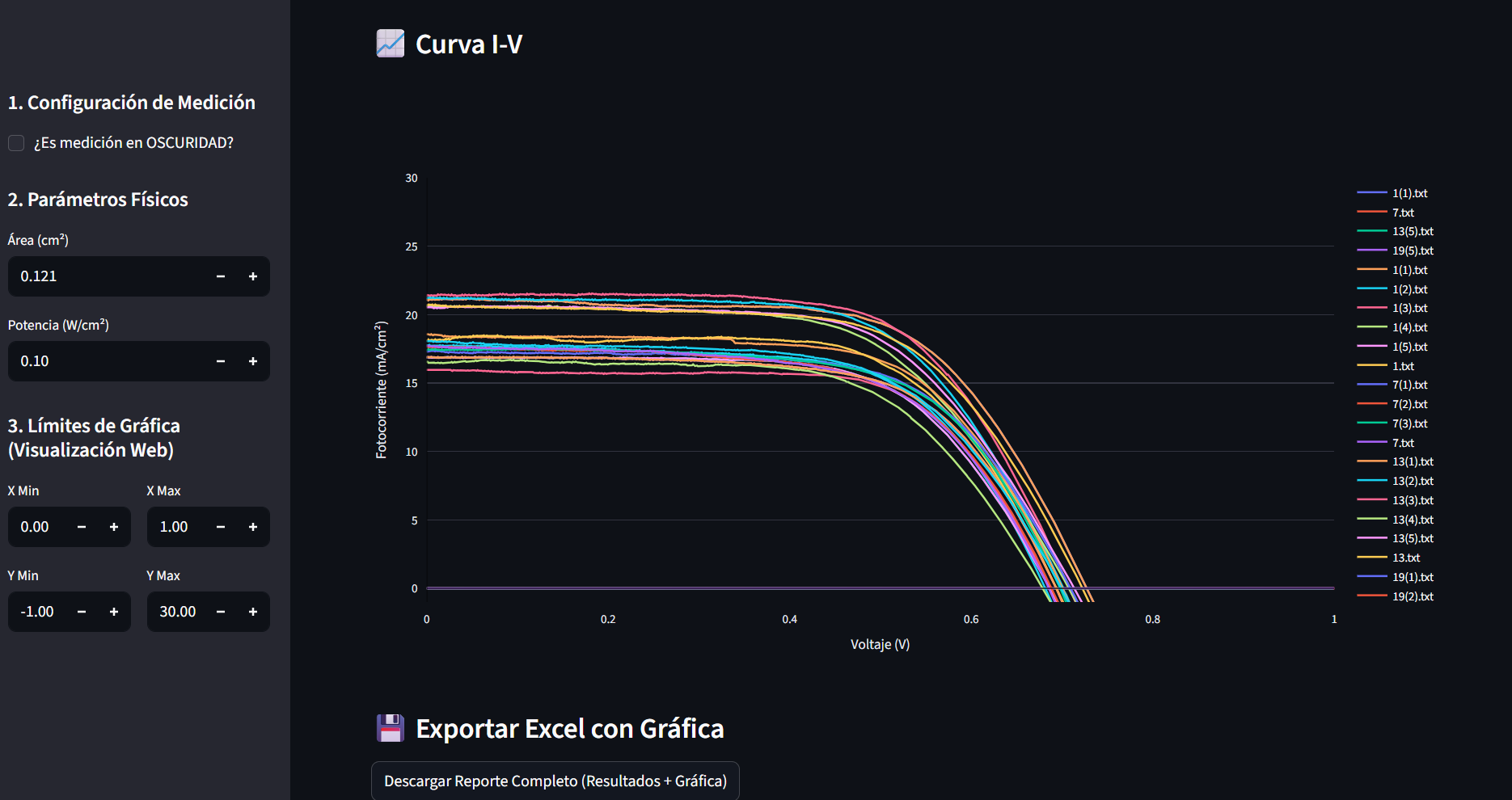Decrease the Área value with the minus icon
This screenshot has height=800, width=1512.
(221, 276)
